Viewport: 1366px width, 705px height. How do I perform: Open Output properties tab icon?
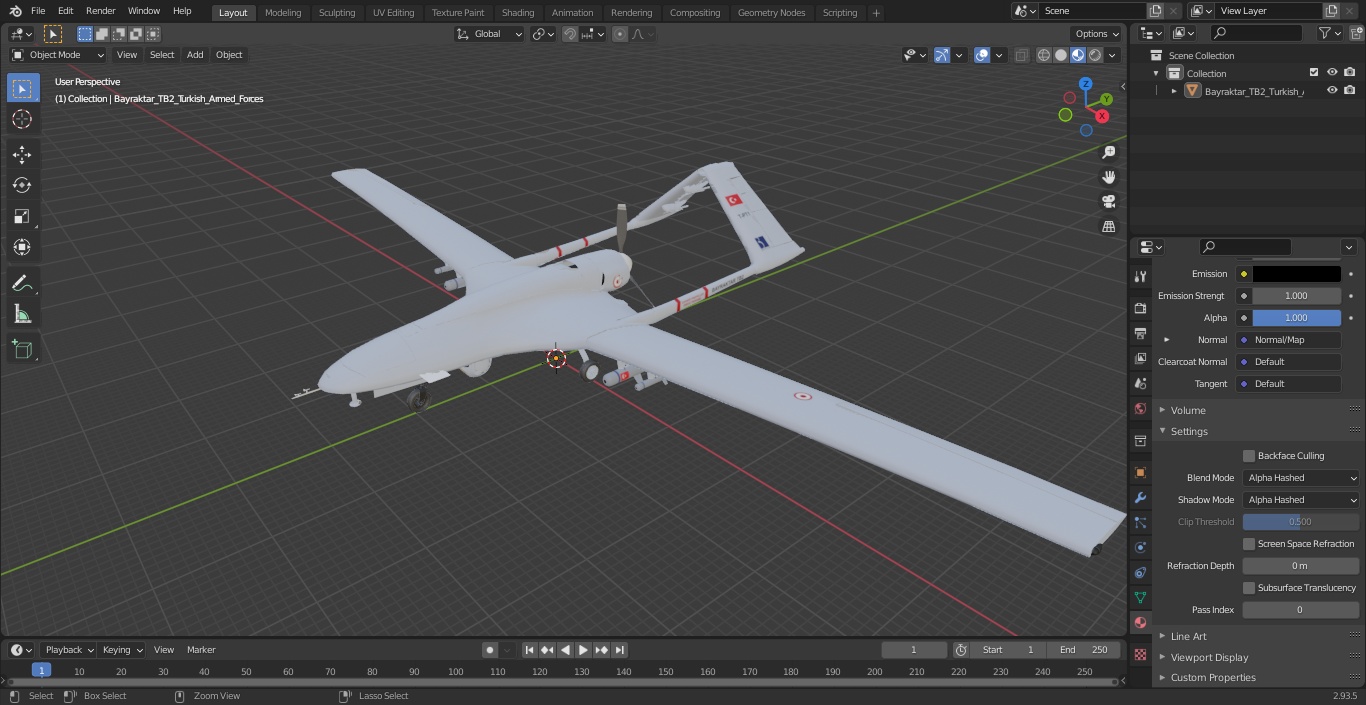click(1140, 333)
